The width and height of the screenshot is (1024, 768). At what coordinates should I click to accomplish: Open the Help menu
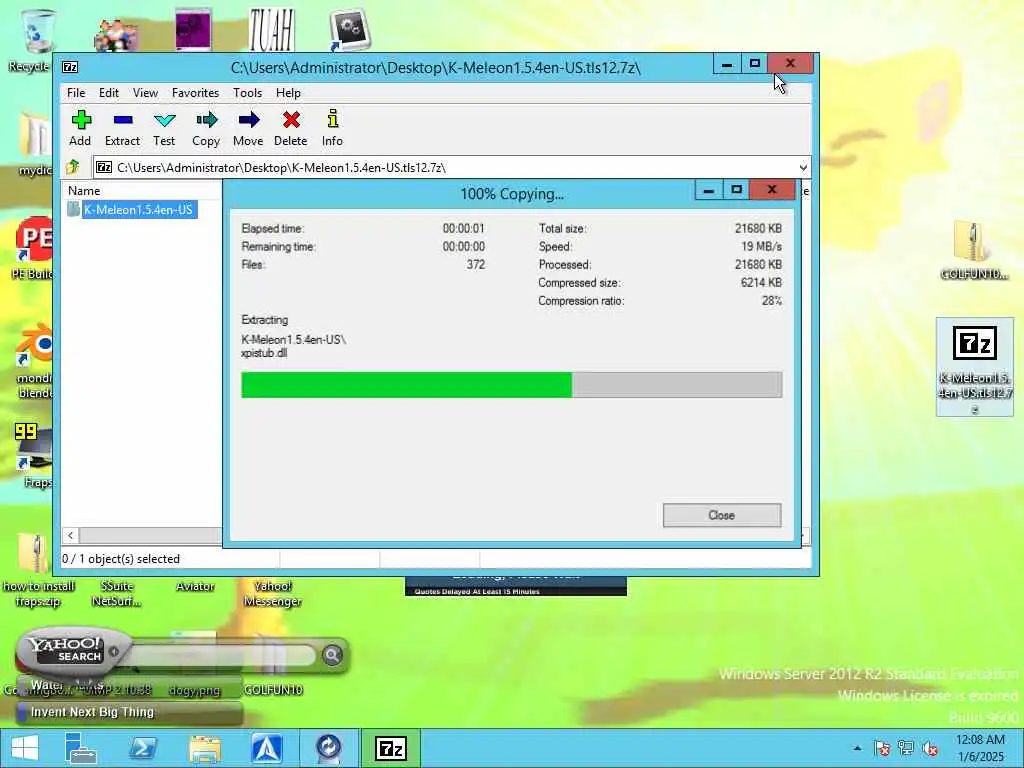click(288, 93)
